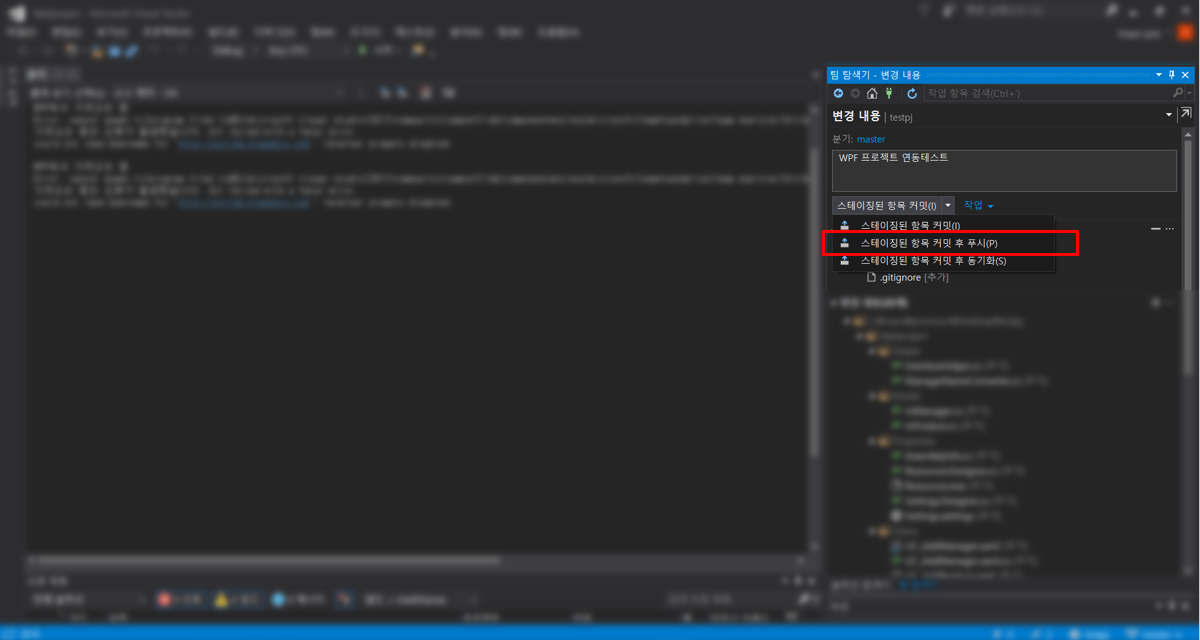Viewport: 1200px width, 640px height.
Task: Open the dropdown beside the search magnifier
Action: tap(1188, 93)
